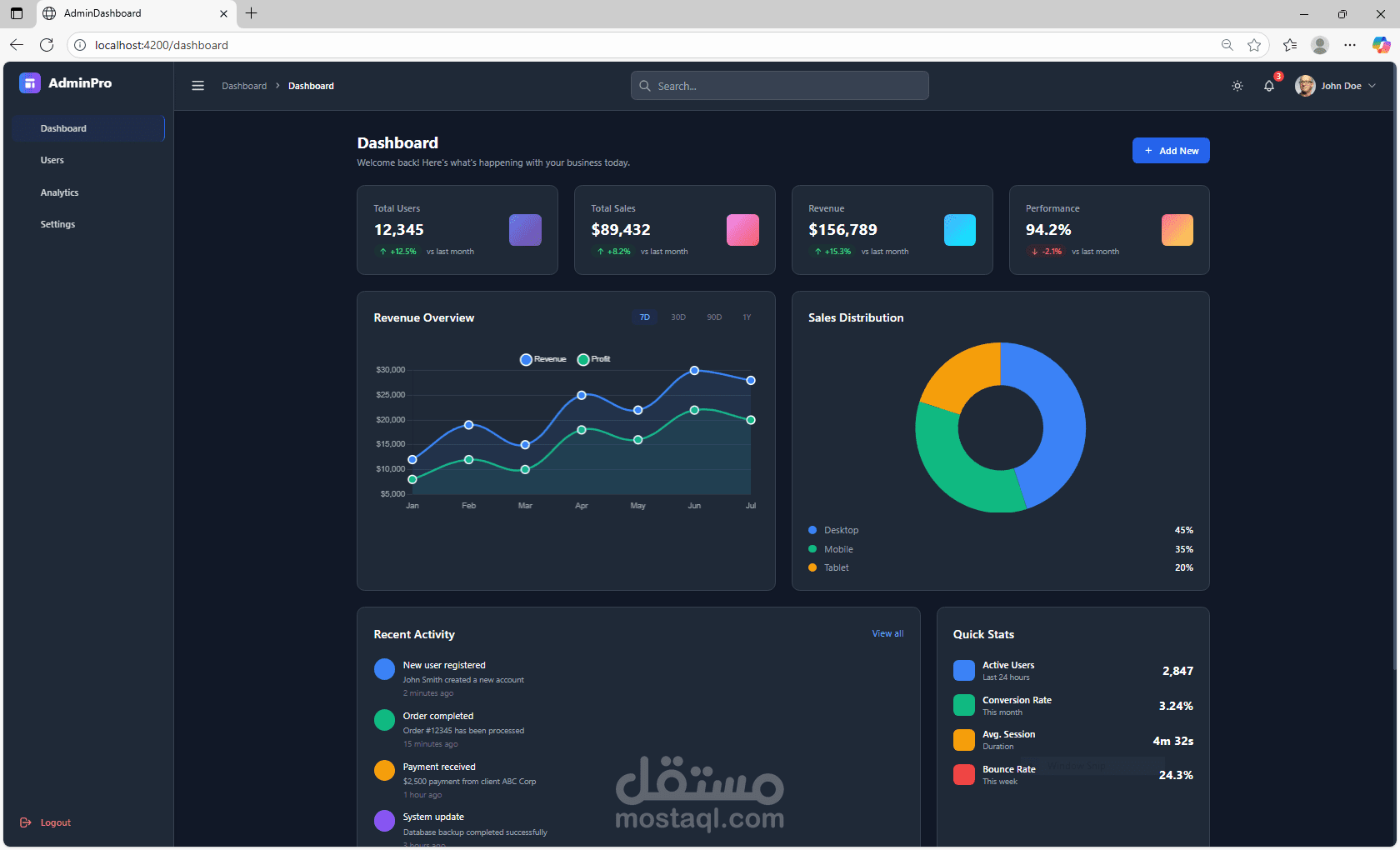Click the "$89,432" Total Sales value

(x=621, y=230)
